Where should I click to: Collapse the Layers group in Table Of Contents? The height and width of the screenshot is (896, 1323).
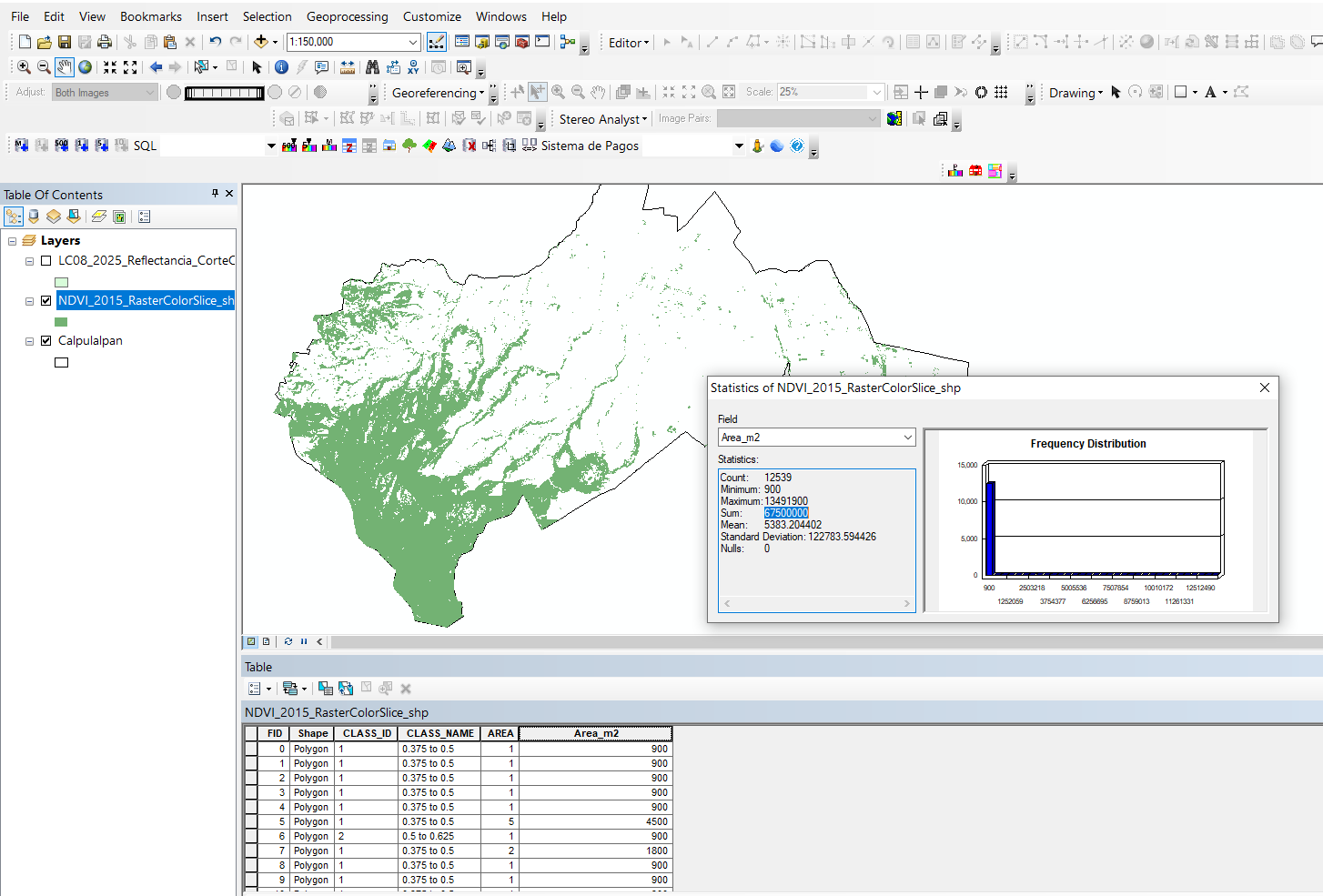click(x=12, y=241)
